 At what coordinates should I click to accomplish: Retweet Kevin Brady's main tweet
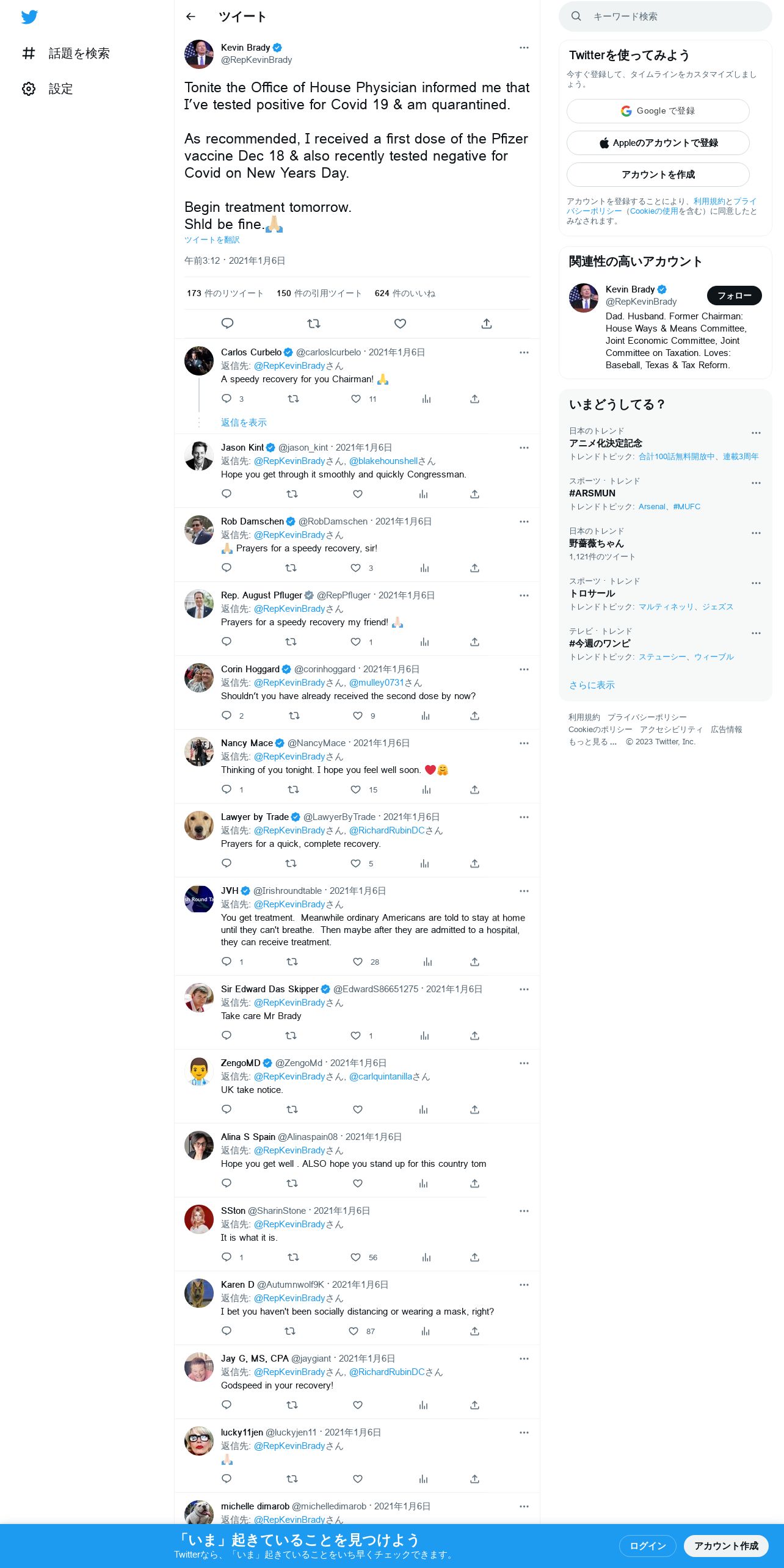coord(314,324)
